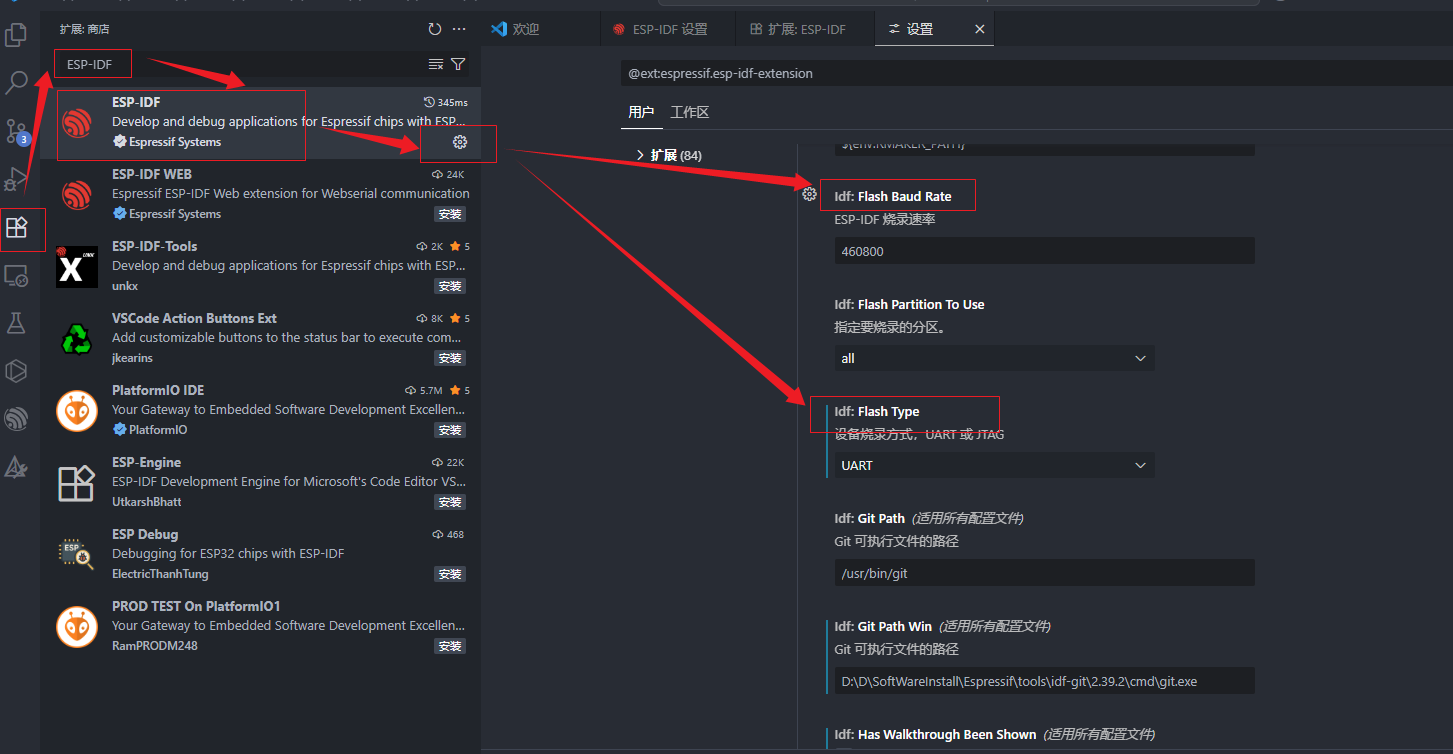Click the ESP-IDF-Tools black X logo
The width and height of the screenshot is (1453, 754).
[77, 267]
